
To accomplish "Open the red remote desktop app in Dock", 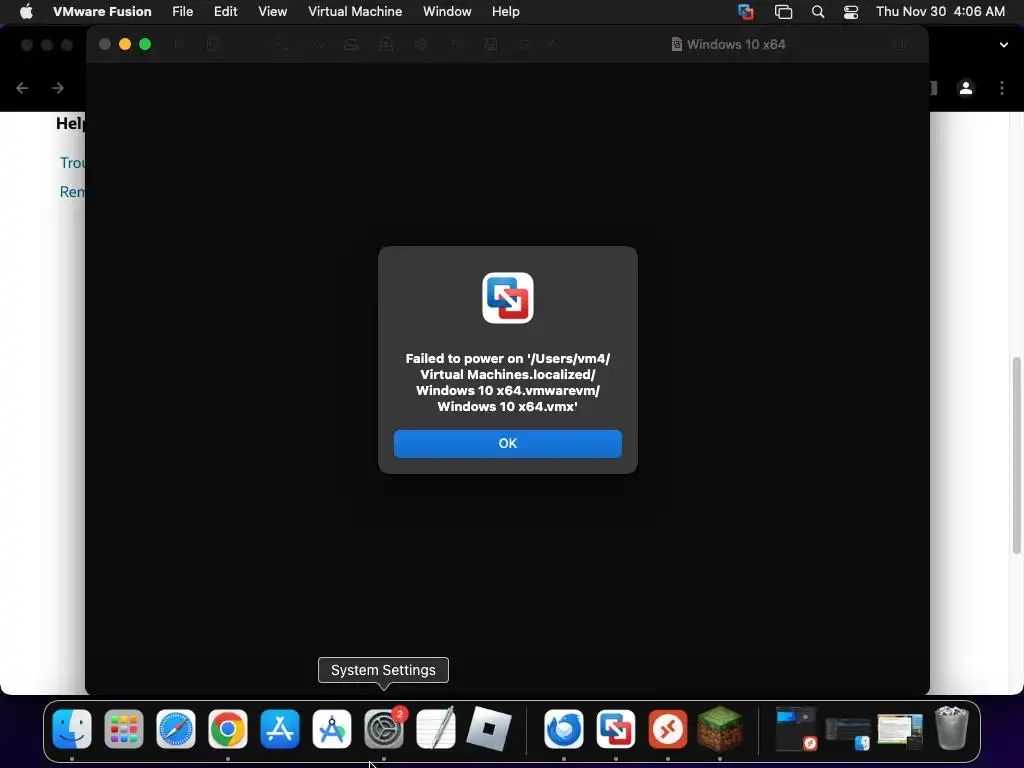I will click(x=667, y=729).
